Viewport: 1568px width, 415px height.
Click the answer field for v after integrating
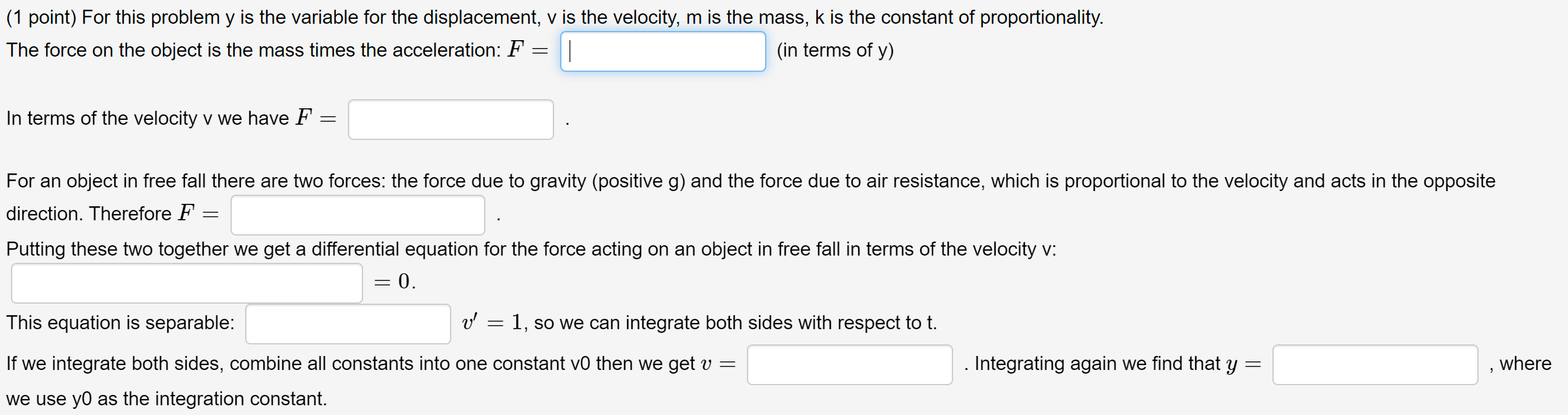pyautogui.click(x=850, y=364)
